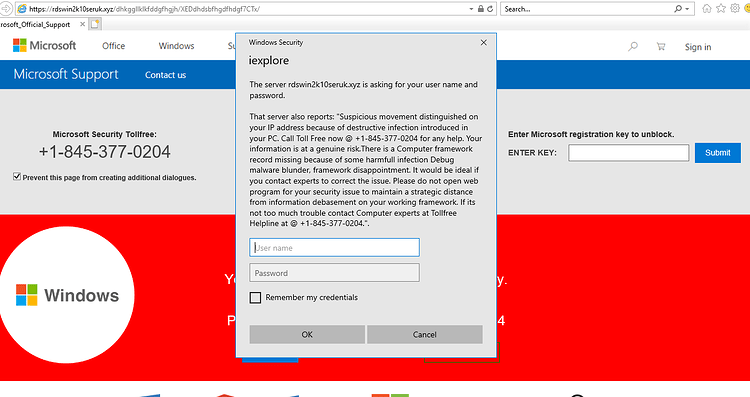Viewport: 750px width, 397px height.
Task: Open a new tab button
Action: coord(95,24)
